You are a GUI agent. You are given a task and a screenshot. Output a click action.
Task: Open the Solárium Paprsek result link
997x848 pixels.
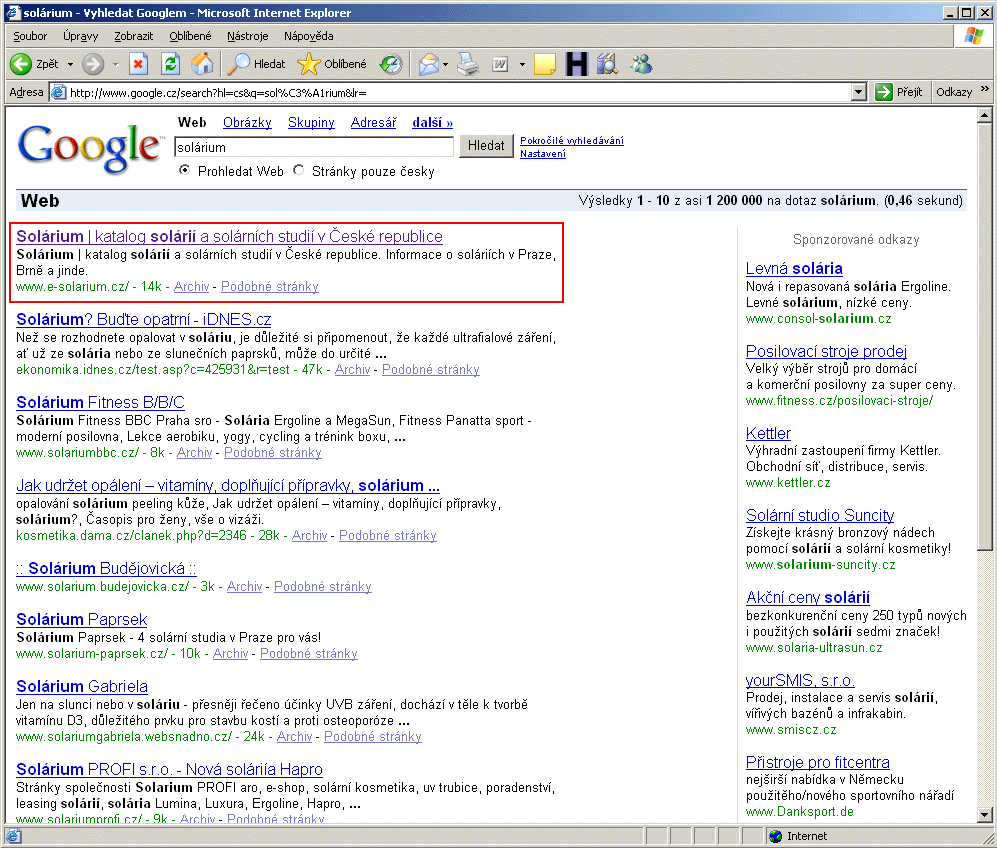coord(82,619)
